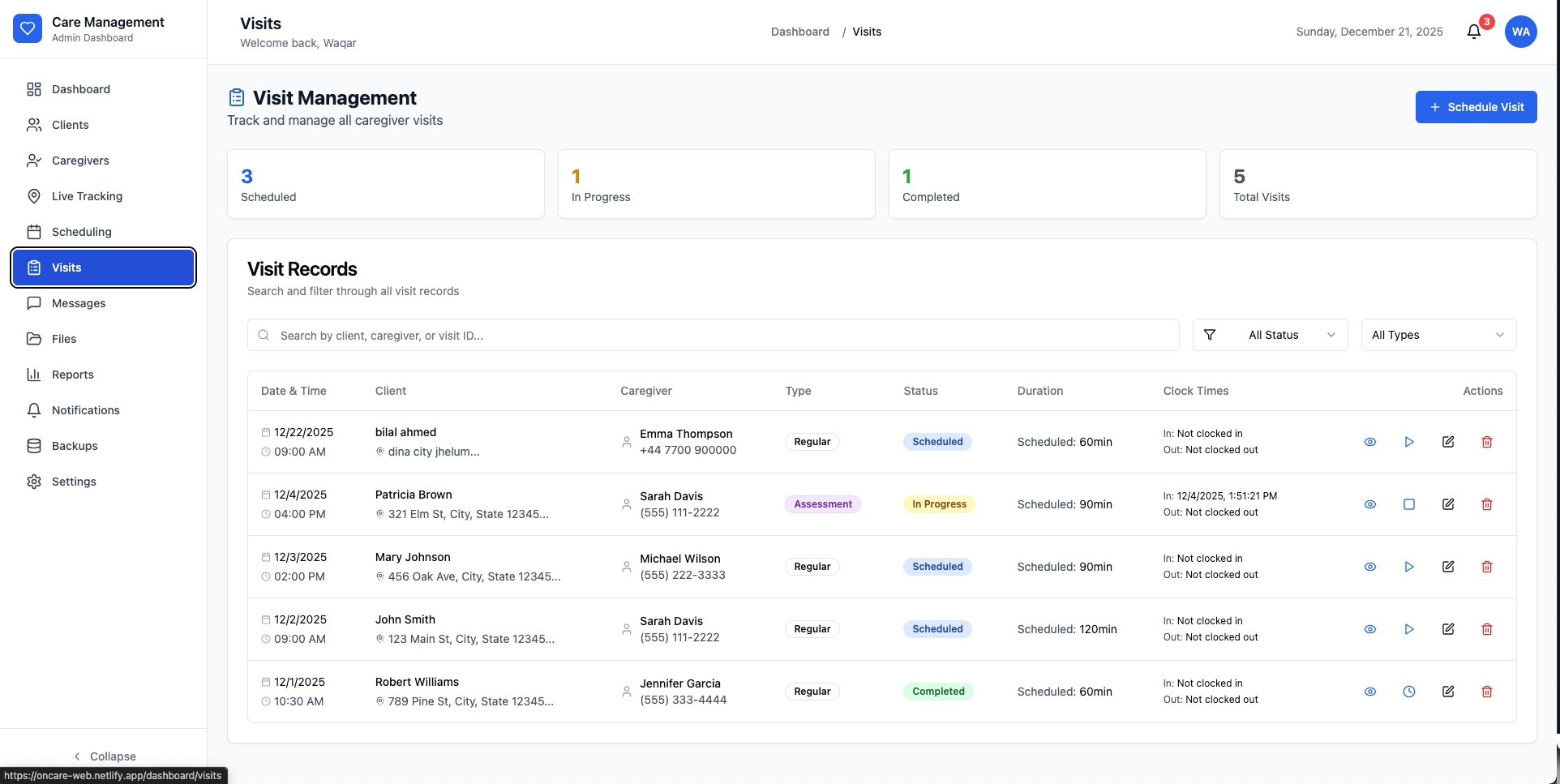
Task: Start Mary Johnson's scheduled visit
Action: click(x=1409, y=567)
